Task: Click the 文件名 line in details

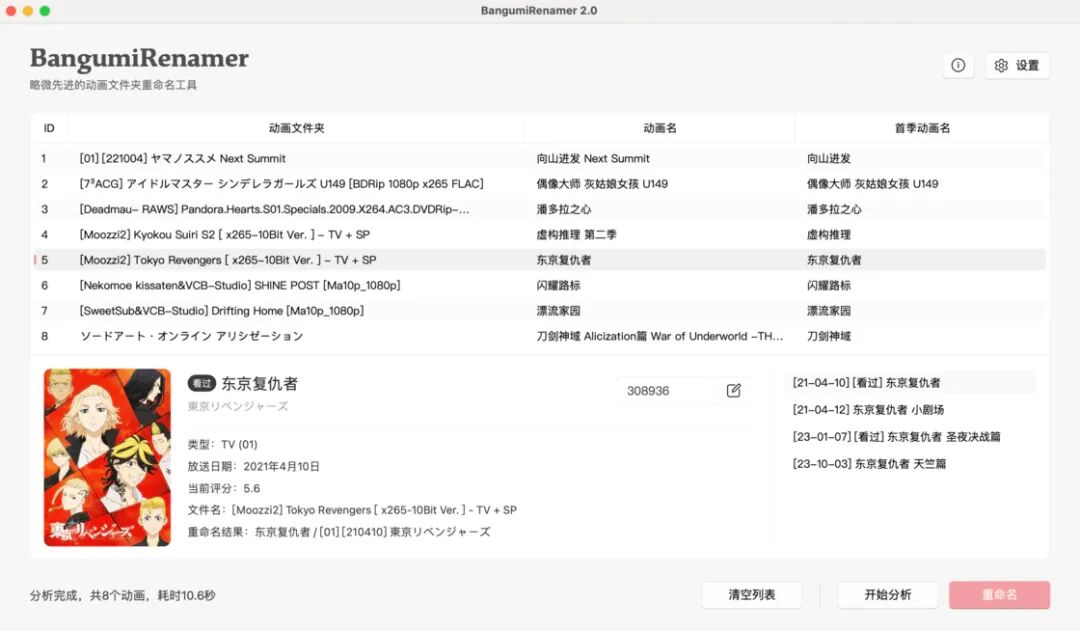Action: (x=352, y=510)
